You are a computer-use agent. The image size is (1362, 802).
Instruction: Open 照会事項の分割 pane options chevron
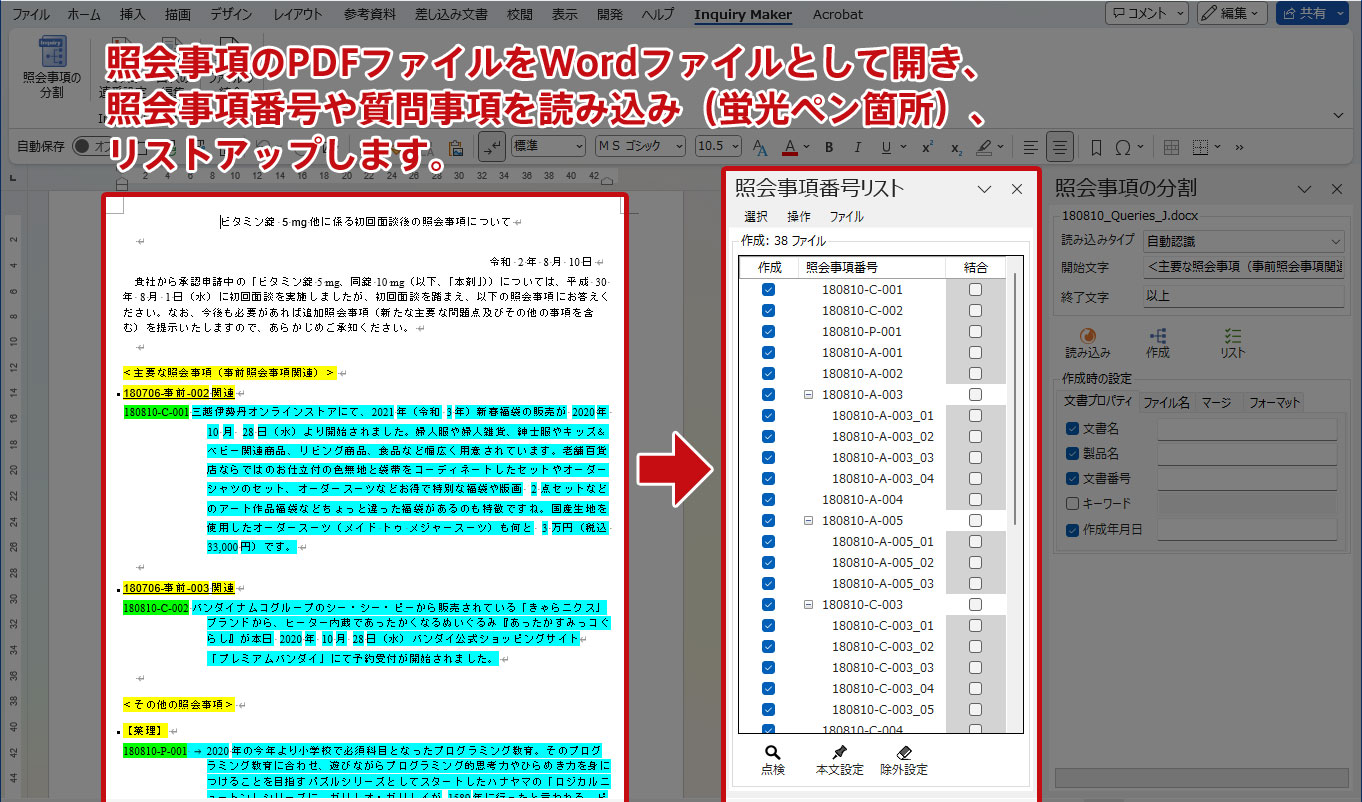coord(1304,189)
